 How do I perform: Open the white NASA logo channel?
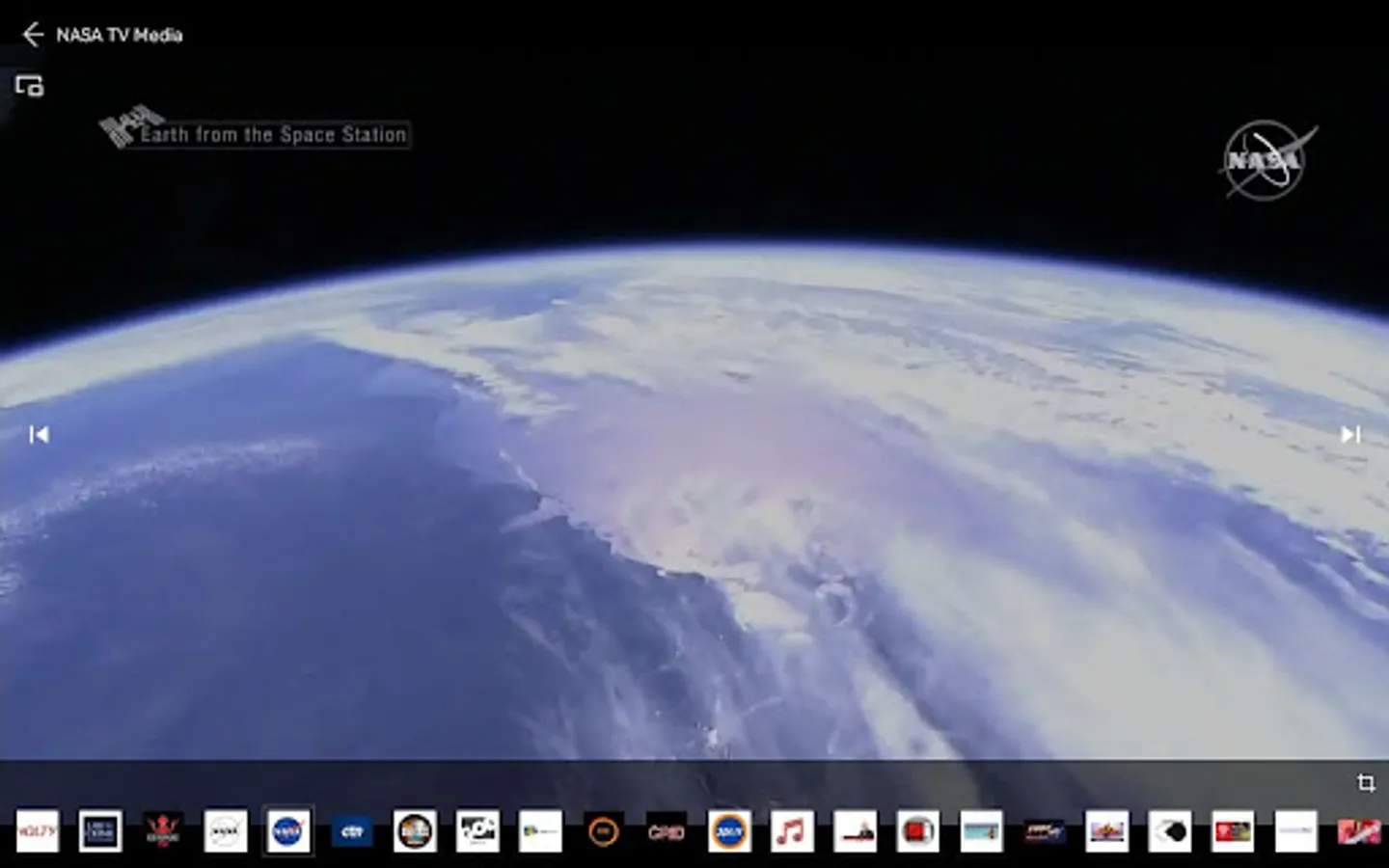point(226,830)
